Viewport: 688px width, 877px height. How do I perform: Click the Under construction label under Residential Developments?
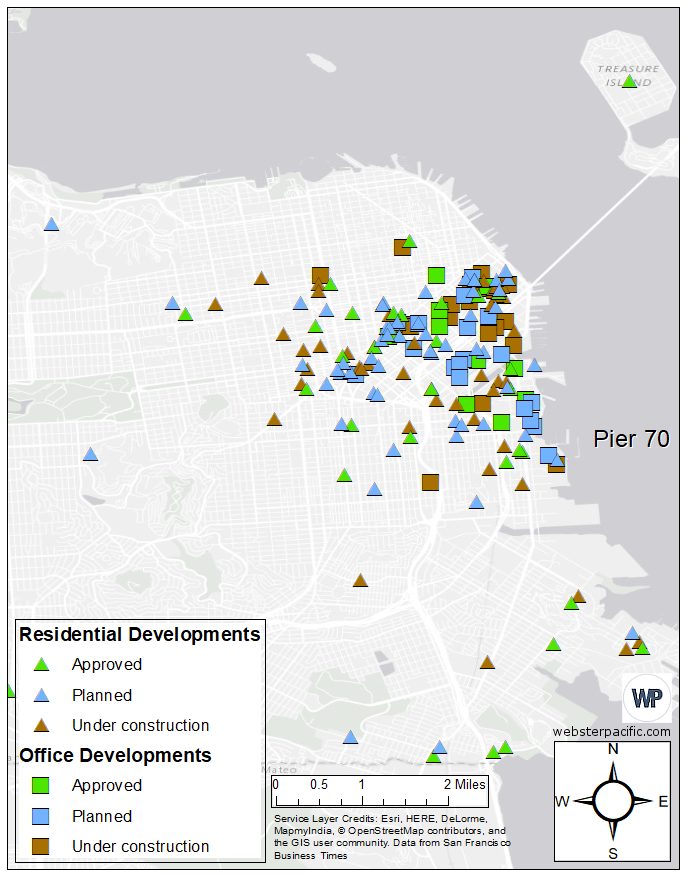click(x=140, y=725)
